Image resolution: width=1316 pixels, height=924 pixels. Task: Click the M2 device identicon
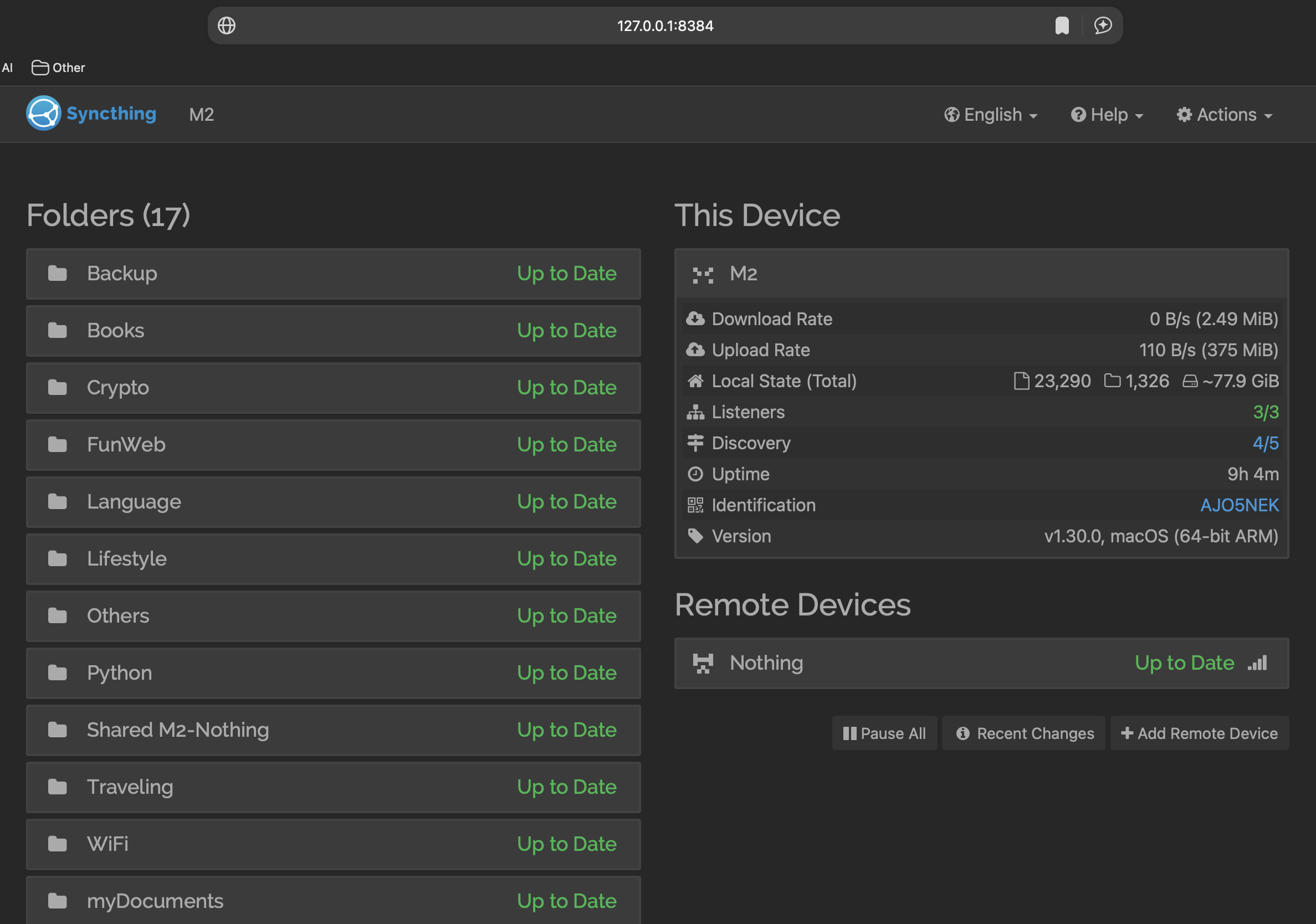(703, 274)
